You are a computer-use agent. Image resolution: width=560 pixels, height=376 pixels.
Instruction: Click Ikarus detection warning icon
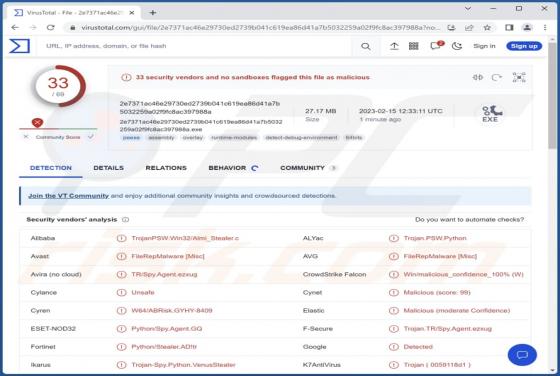pyautogui.click(x=121, y=365)
